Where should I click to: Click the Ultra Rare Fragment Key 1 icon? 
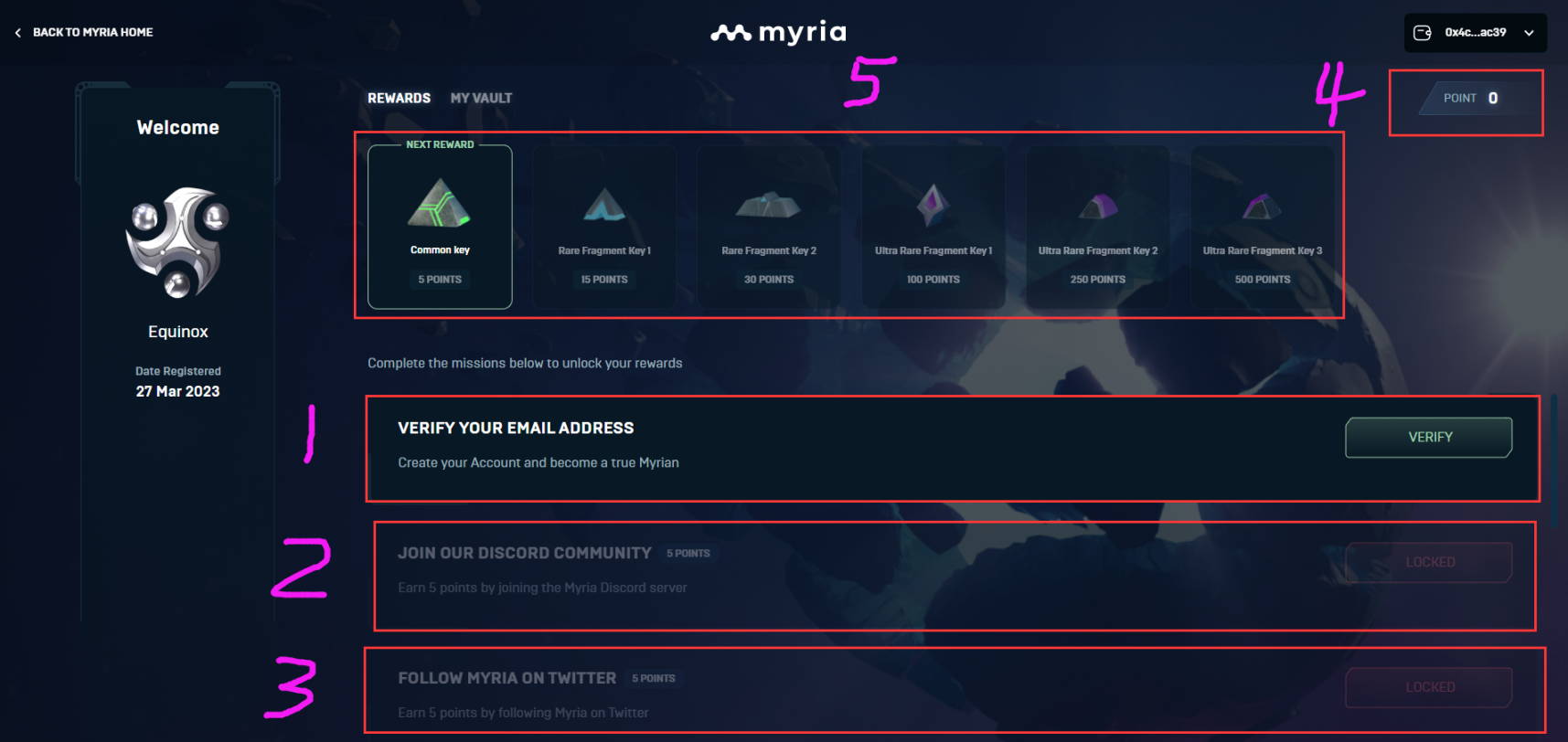933,205
